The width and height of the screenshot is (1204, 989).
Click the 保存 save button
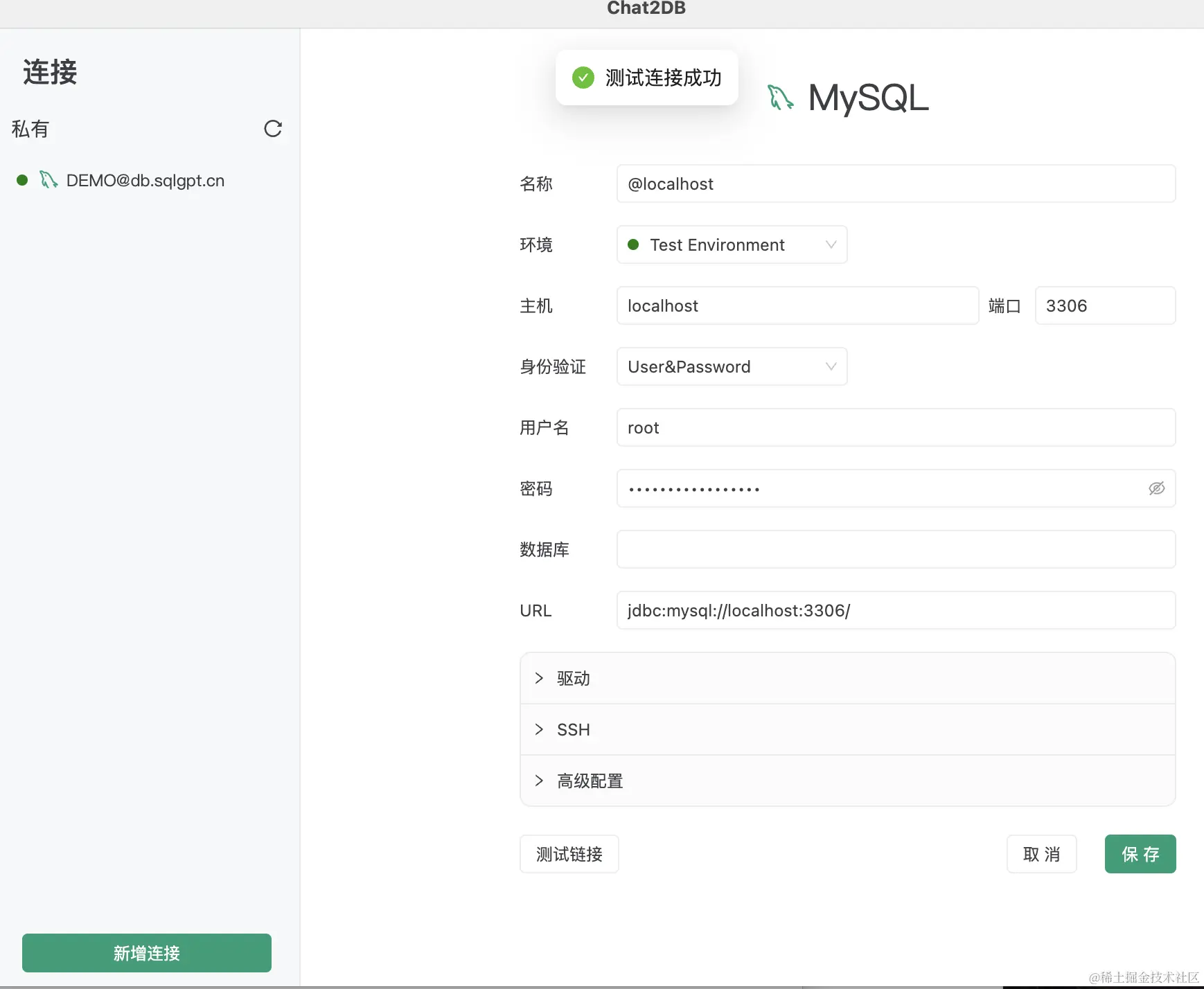tap(1140, 854)
